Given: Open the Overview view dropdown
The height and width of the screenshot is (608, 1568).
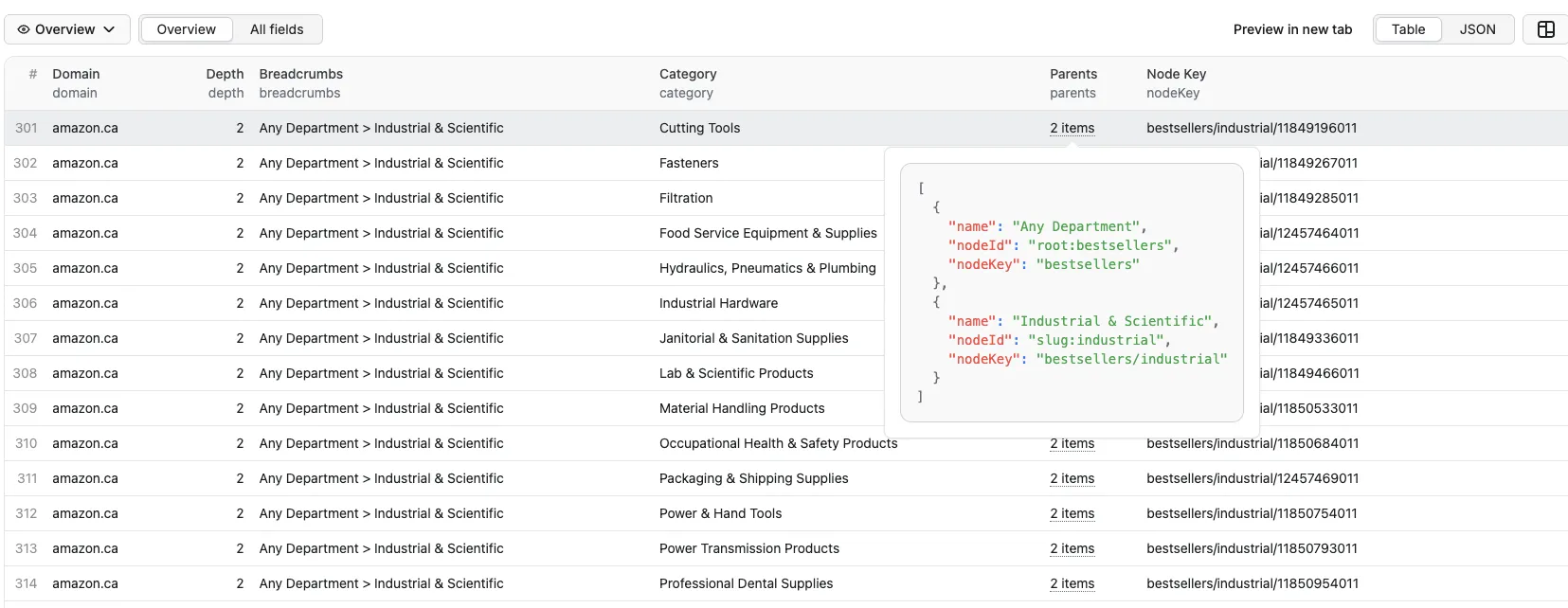Looking at the screenshot, I should (x=66, y=29).
